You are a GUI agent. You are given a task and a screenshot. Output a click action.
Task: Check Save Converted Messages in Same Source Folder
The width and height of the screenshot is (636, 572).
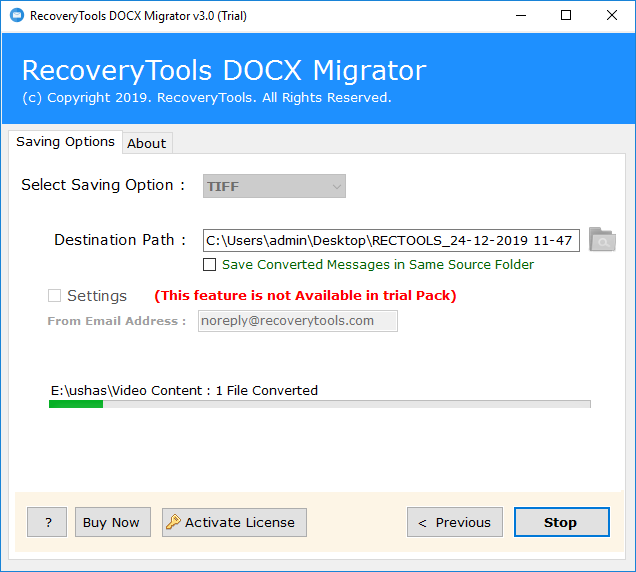pos(209,264)
